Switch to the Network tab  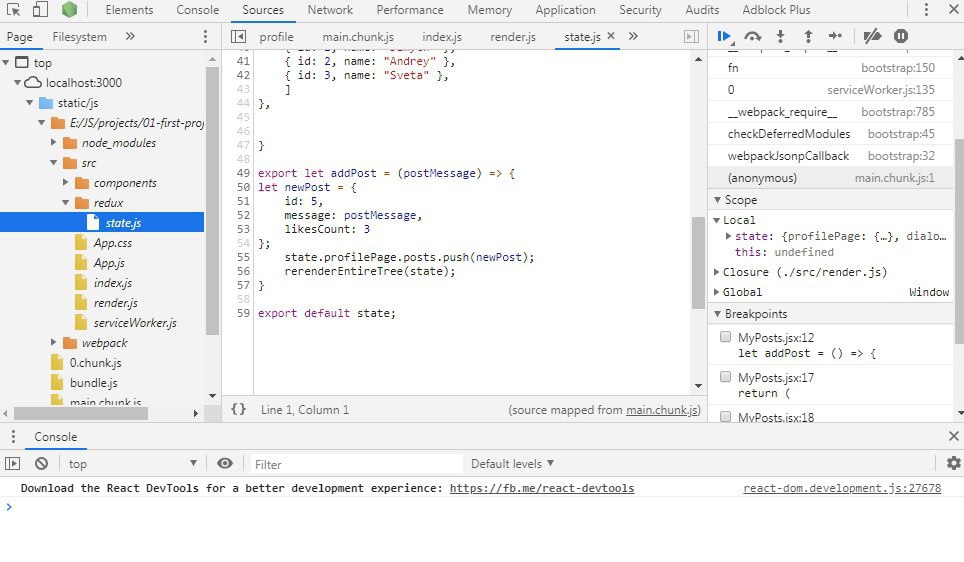(330, 10)
